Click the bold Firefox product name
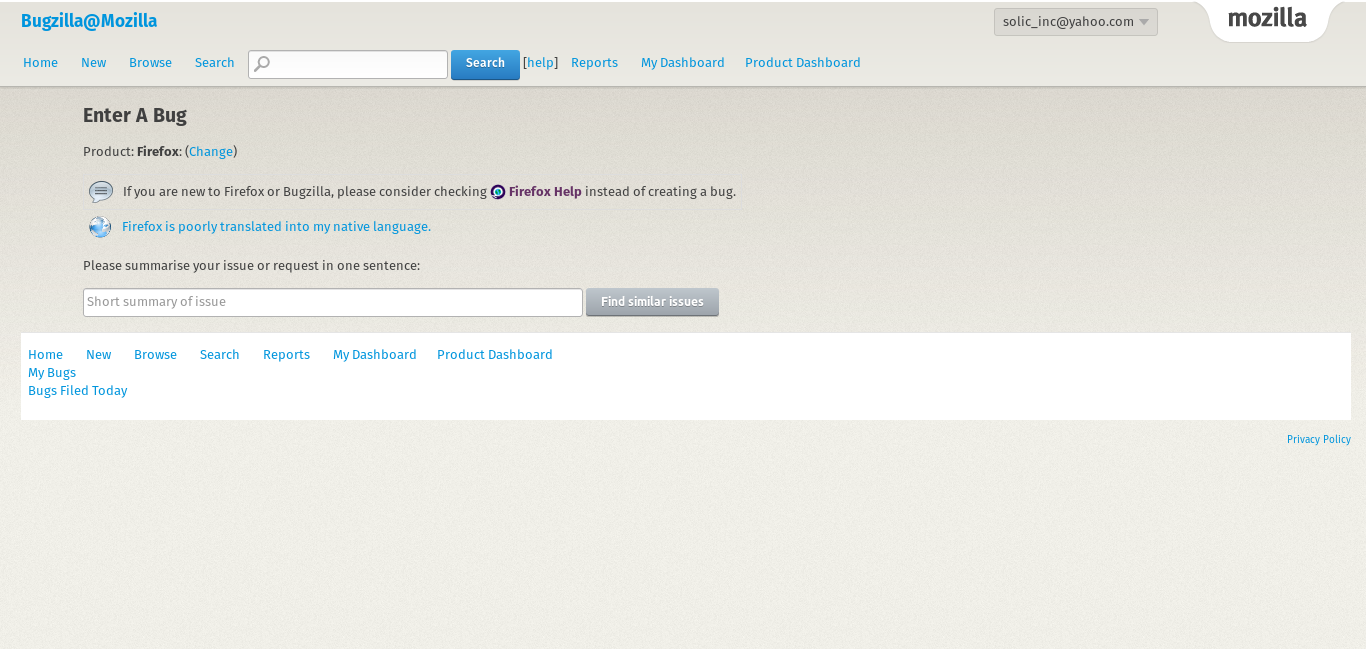 pyautogui.click(x=158, y=152)
